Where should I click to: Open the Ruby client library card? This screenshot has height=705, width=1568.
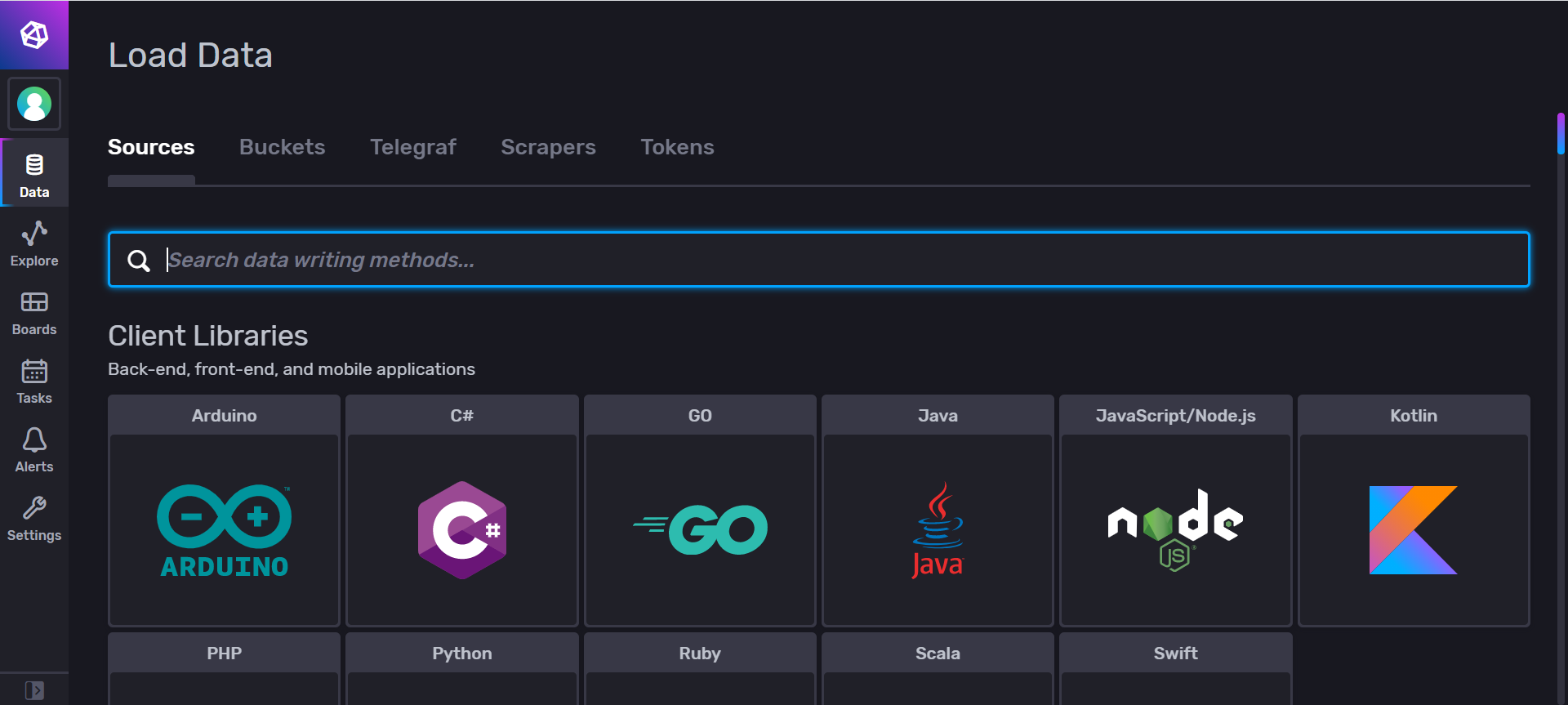pyautogui.click(x=701, y=668)
